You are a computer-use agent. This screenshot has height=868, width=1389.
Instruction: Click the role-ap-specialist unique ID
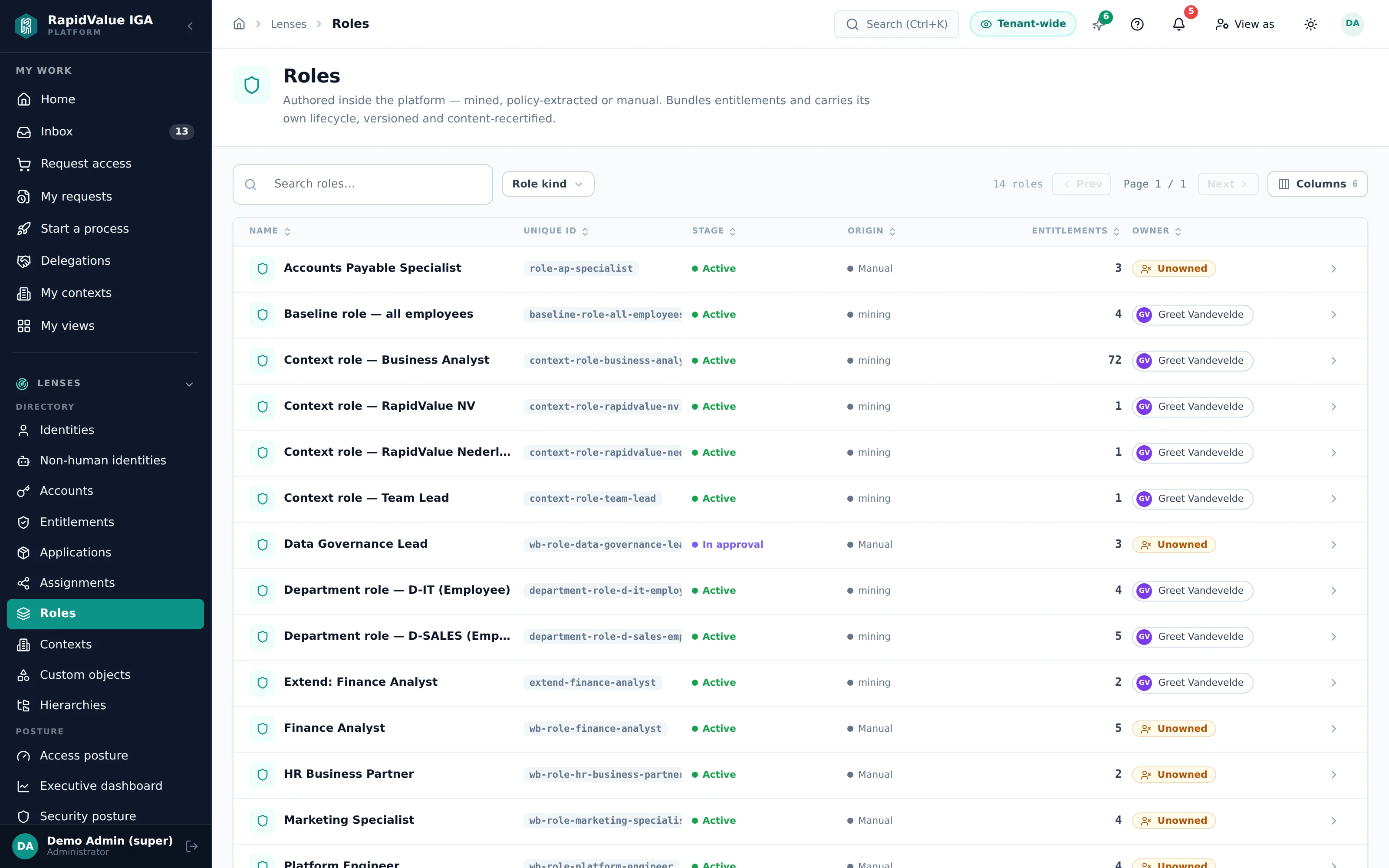pyautogui.click(x=581, y=269)
